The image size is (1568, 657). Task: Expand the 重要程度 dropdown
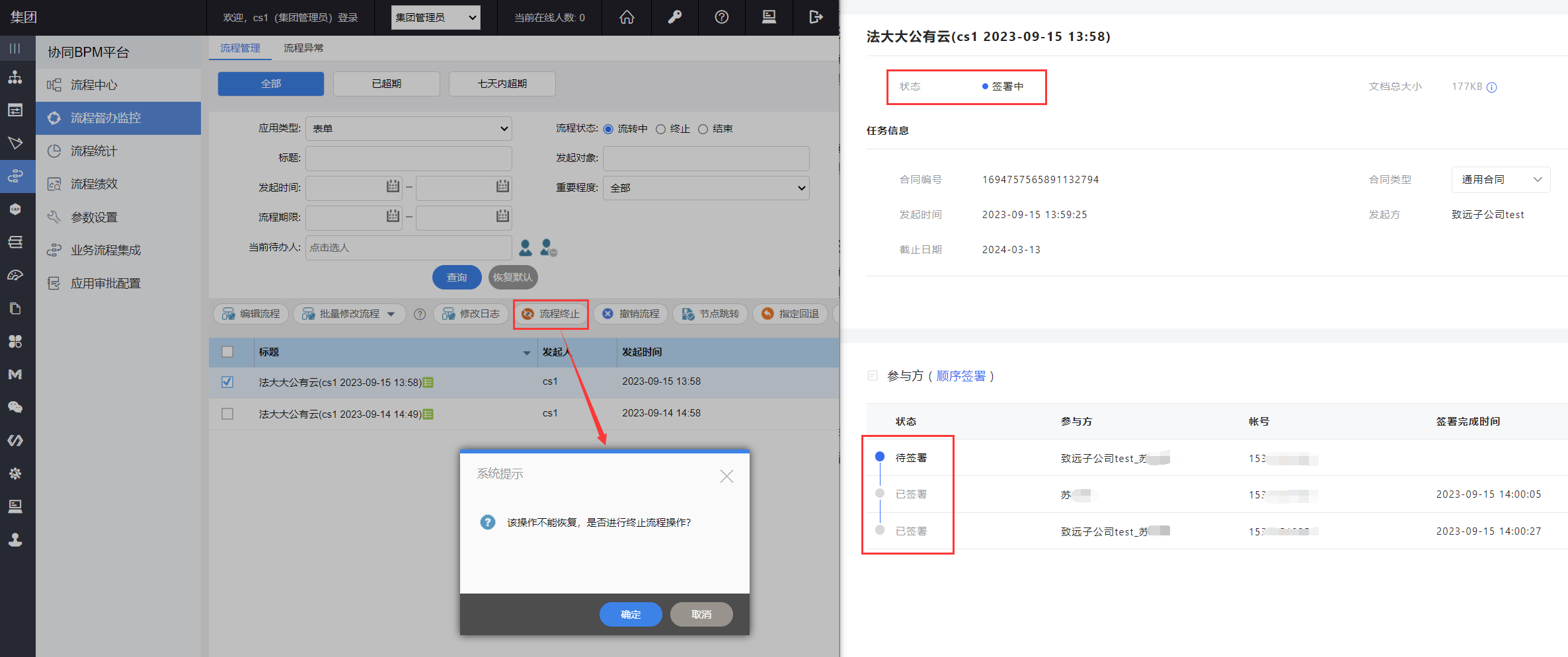pos(706,188)
